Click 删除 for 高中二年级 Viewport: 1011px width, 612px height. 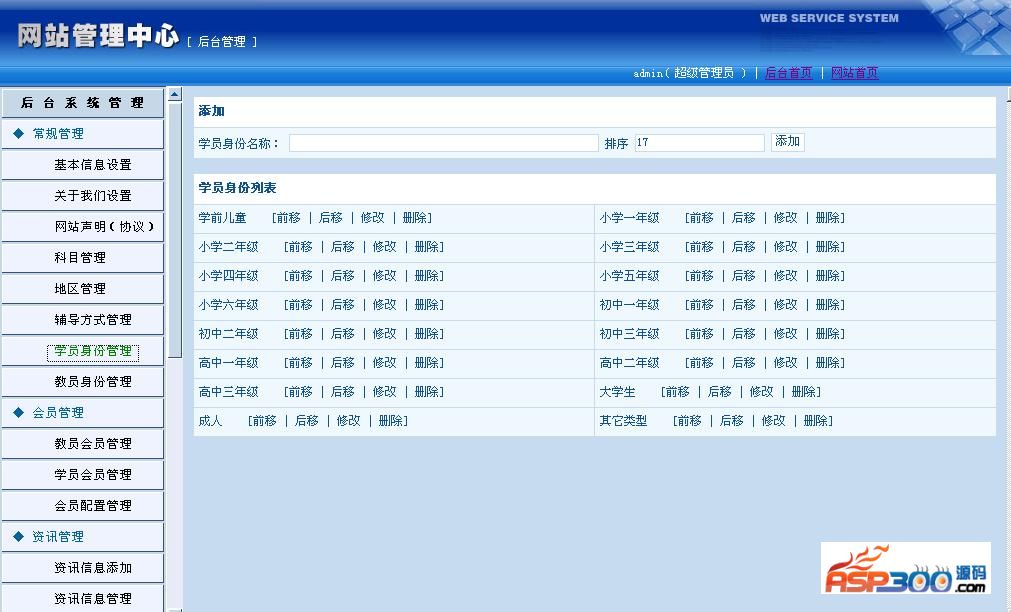(x=828, y=363)
